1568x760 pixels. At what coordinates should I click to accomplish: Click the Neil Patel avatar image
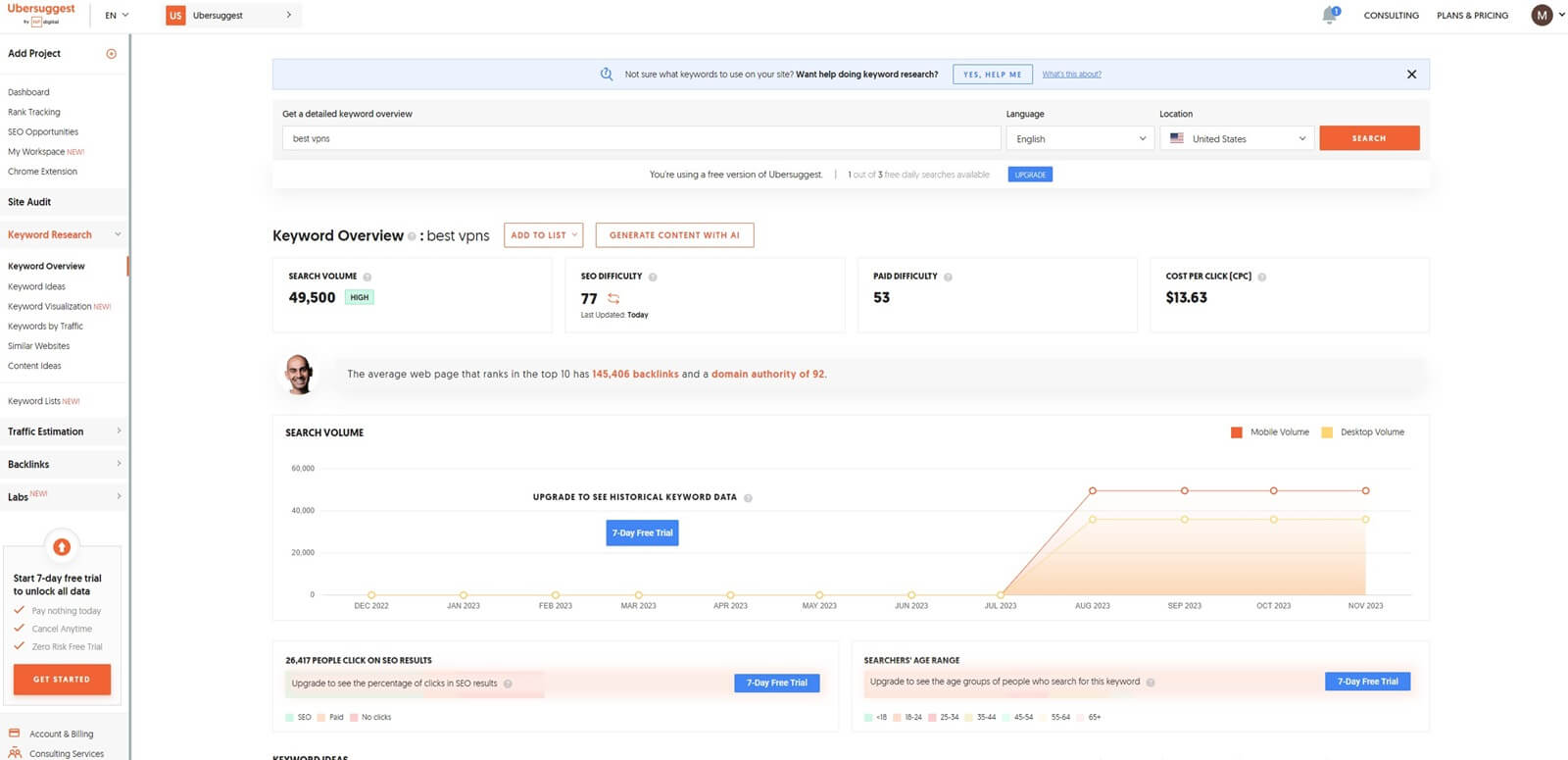(x=300, y=375)
